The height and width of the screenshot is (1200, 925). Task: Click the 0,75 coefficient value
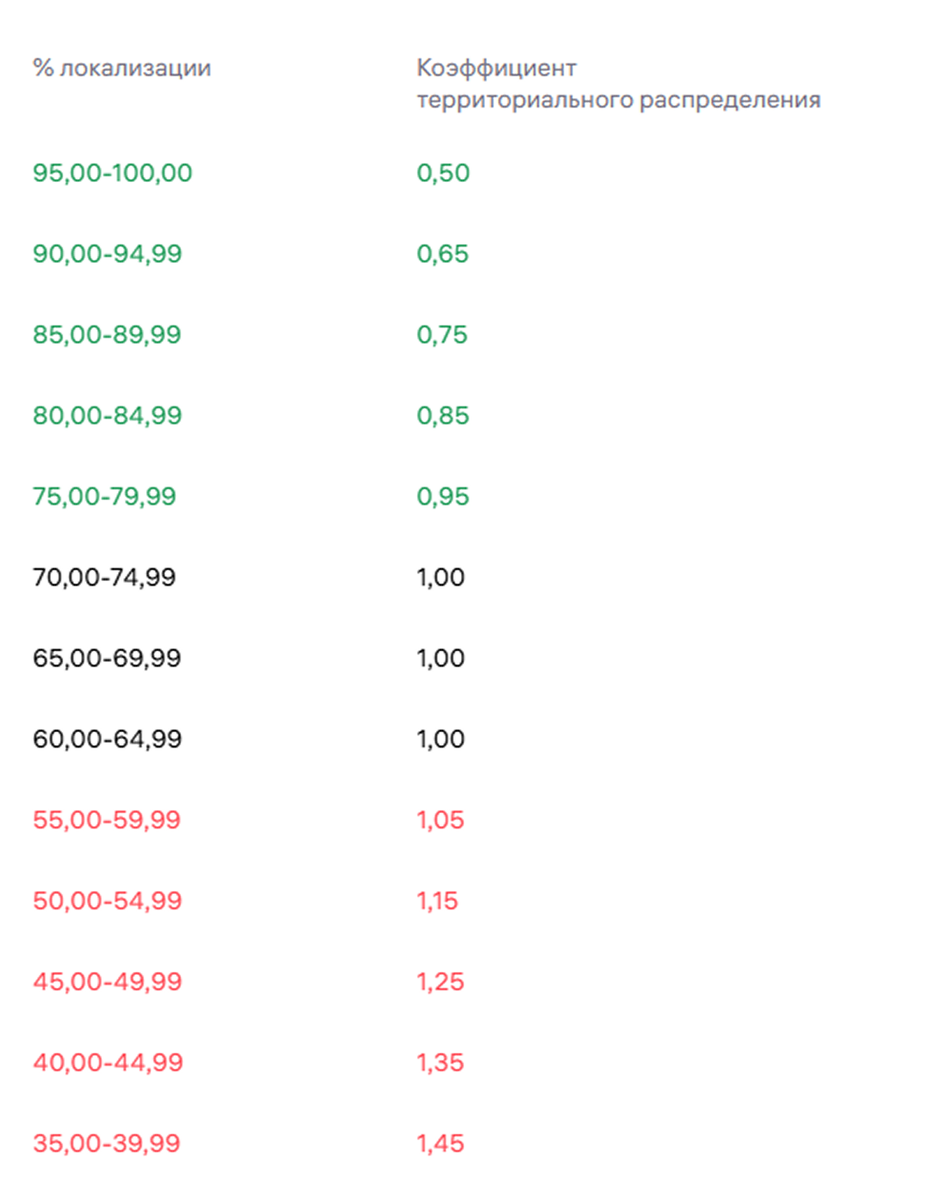[442, 335]
